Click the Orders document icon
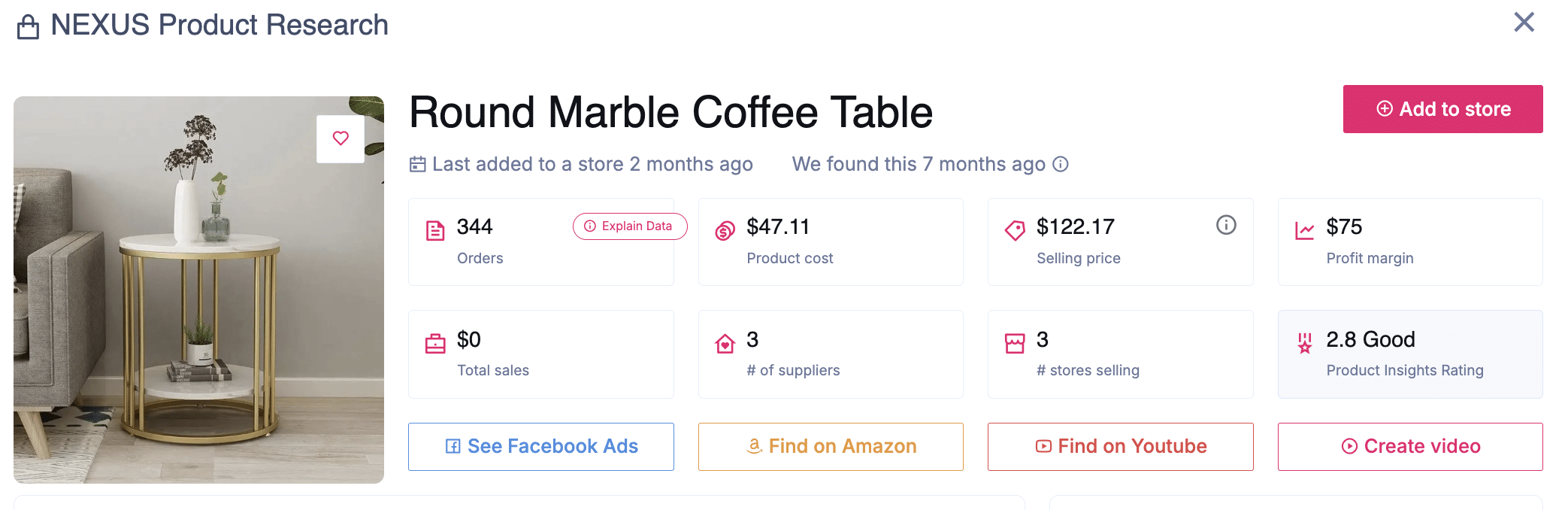The width and height of the screenshot is (1568, 510). tap(435, 230)
